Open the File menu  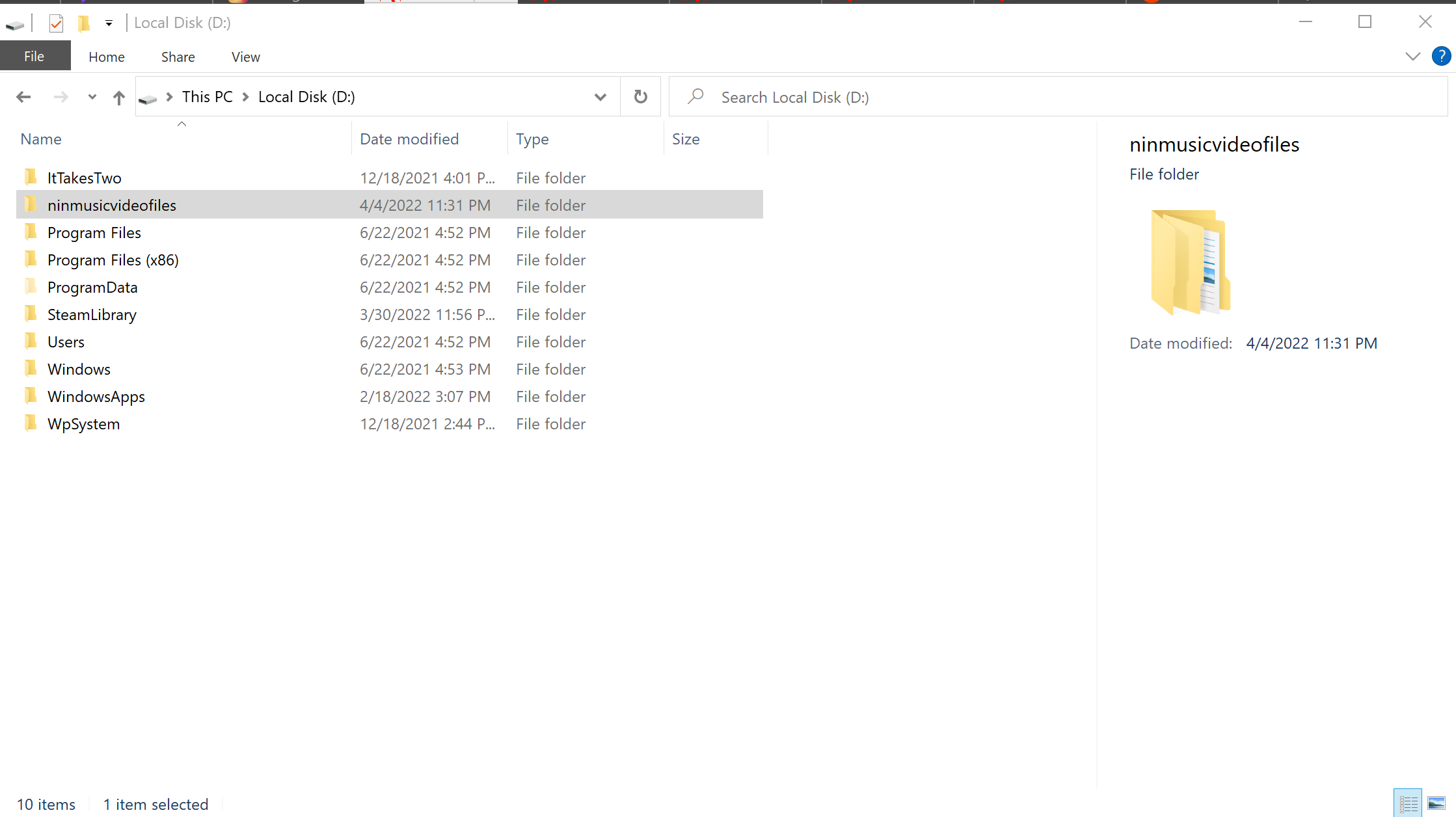[34, 57]
